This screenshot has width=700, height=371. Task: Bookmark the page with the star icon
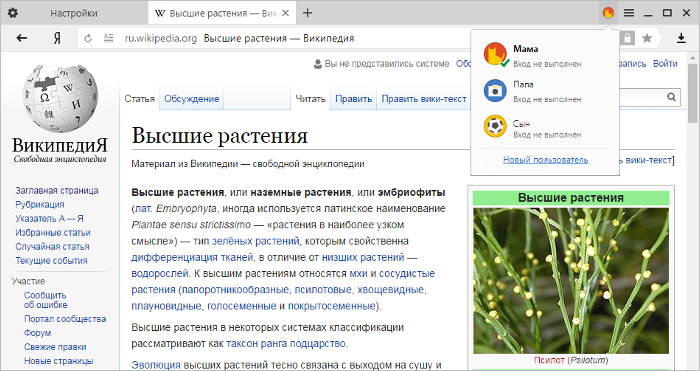pos(647,38)
